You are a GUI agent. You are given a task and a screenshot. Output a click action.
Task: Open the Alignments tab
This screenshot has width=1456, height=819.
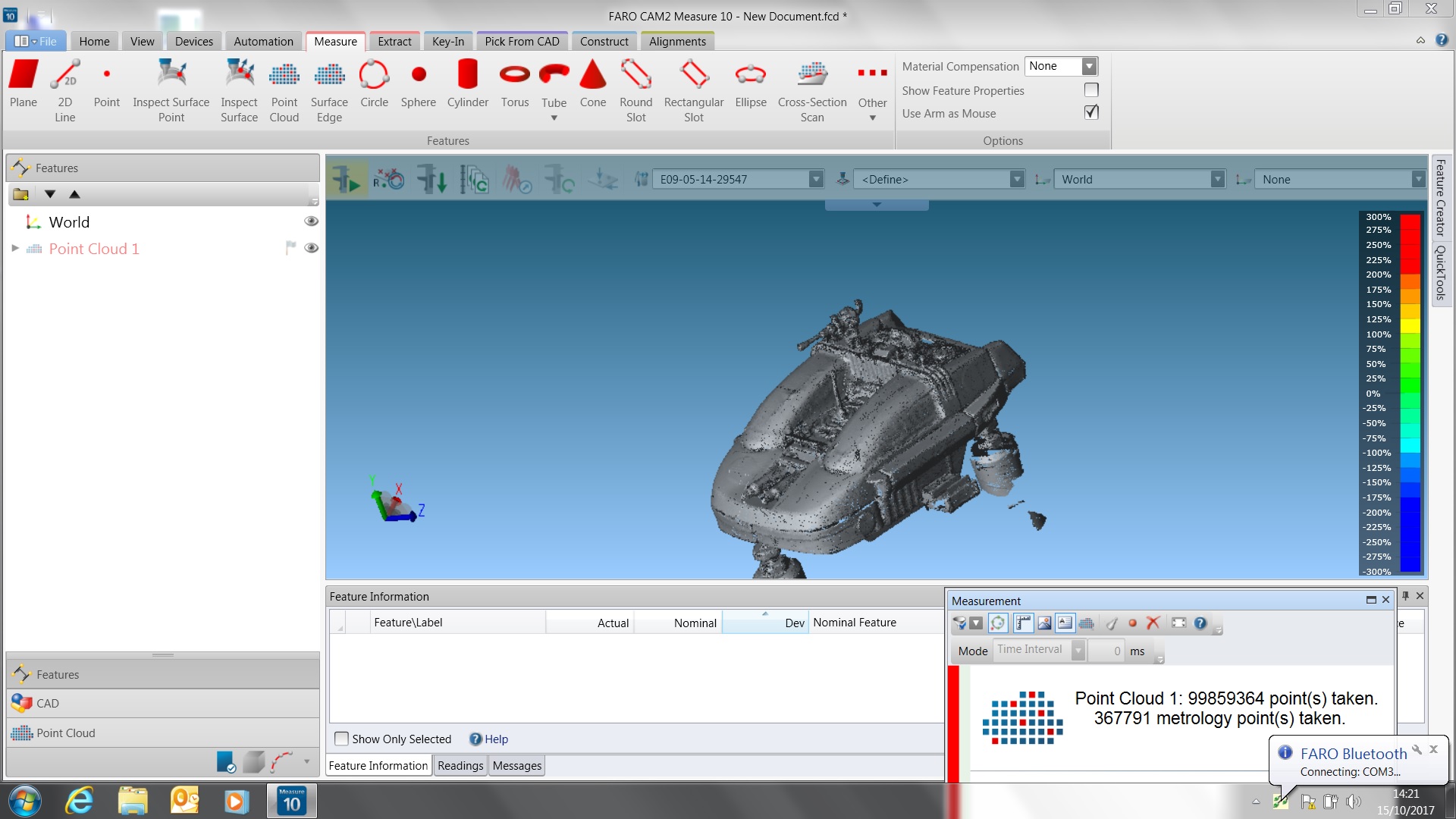tap(677, 41)
